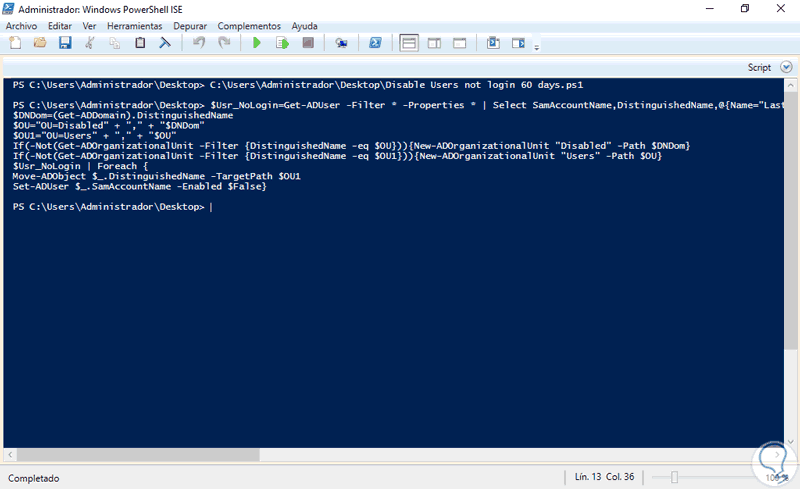This screenshot has height=489, width=800.
Task: Adjust the zoom slider in status bar
Action: click(674, 477)
